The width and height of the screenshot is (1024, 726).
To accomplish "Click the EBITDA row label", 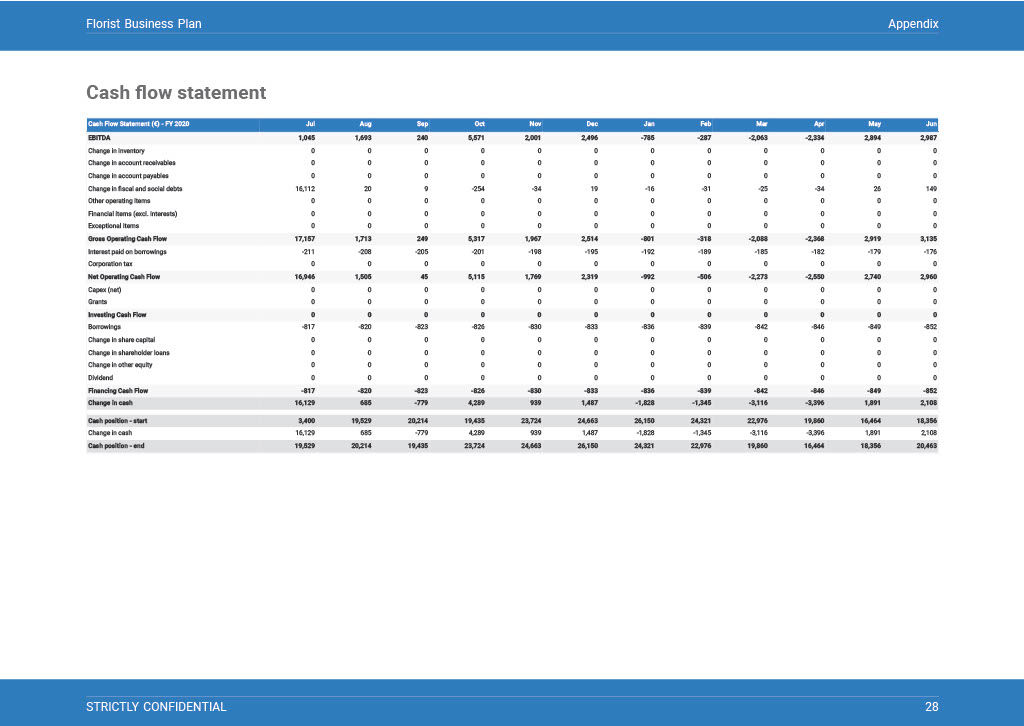I will point(103,137).
